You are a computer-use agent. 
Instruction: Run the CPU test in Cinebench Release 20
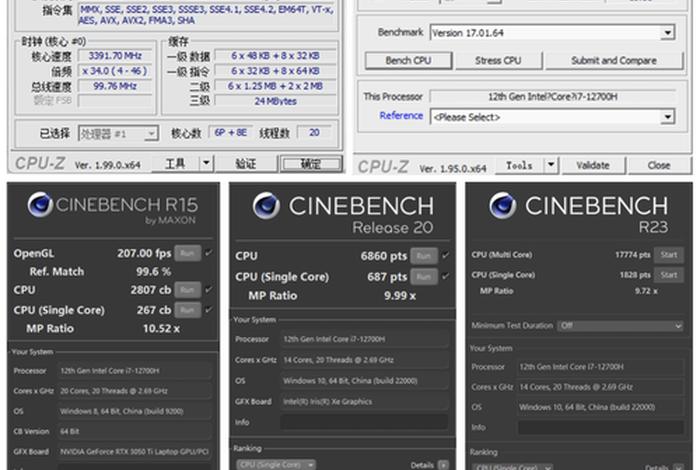coord(424,256)
